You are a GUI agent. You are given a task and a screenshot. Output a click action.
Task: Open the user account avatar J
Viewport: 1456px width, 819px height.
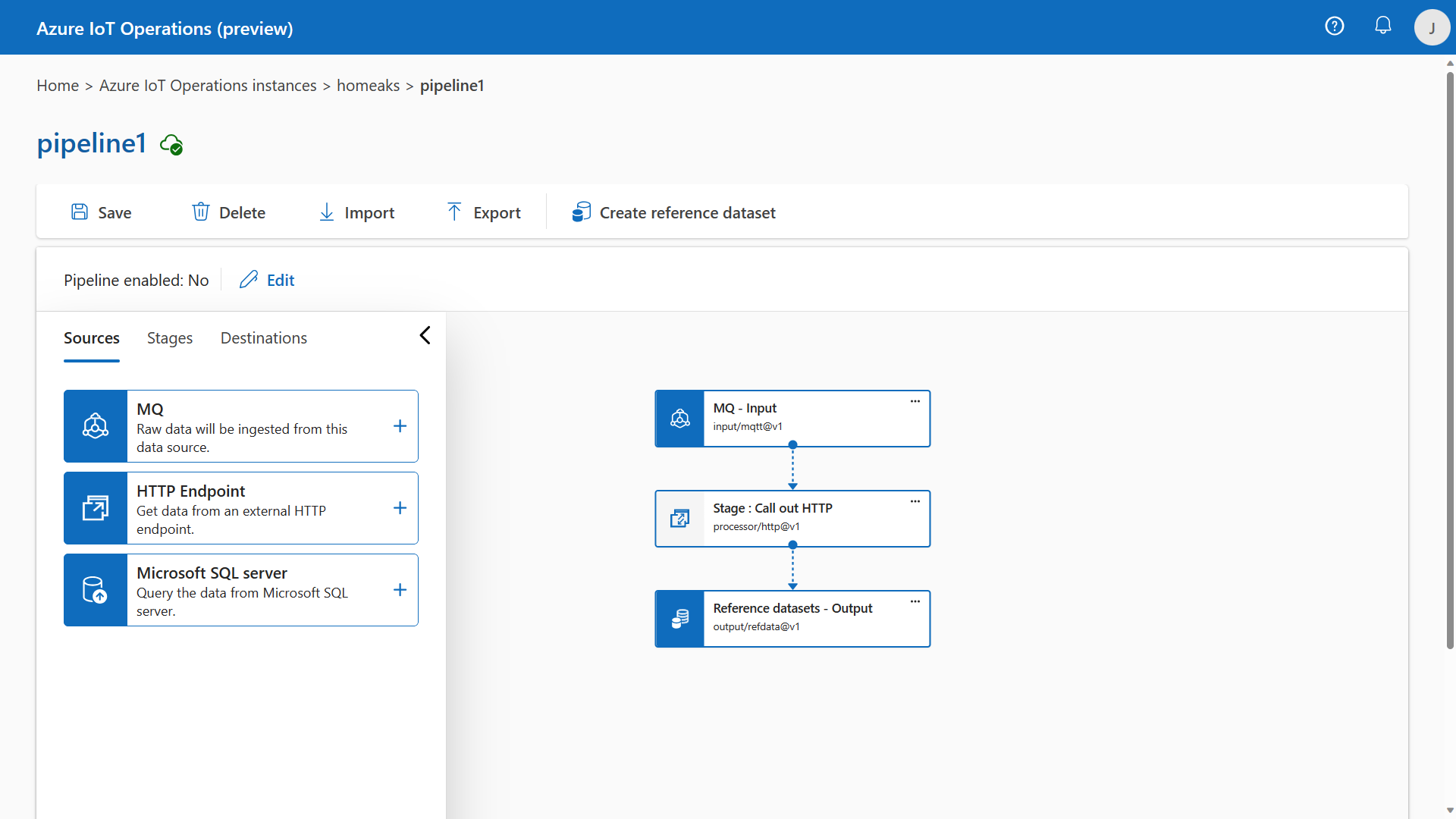click(1432, 28)
